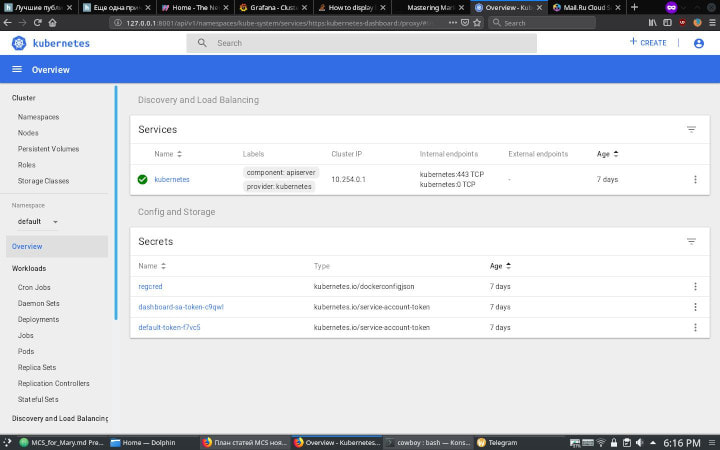Select Pods in the sidebar
Viewport: 720px width, 450px height.
click(x=26, y=351)
